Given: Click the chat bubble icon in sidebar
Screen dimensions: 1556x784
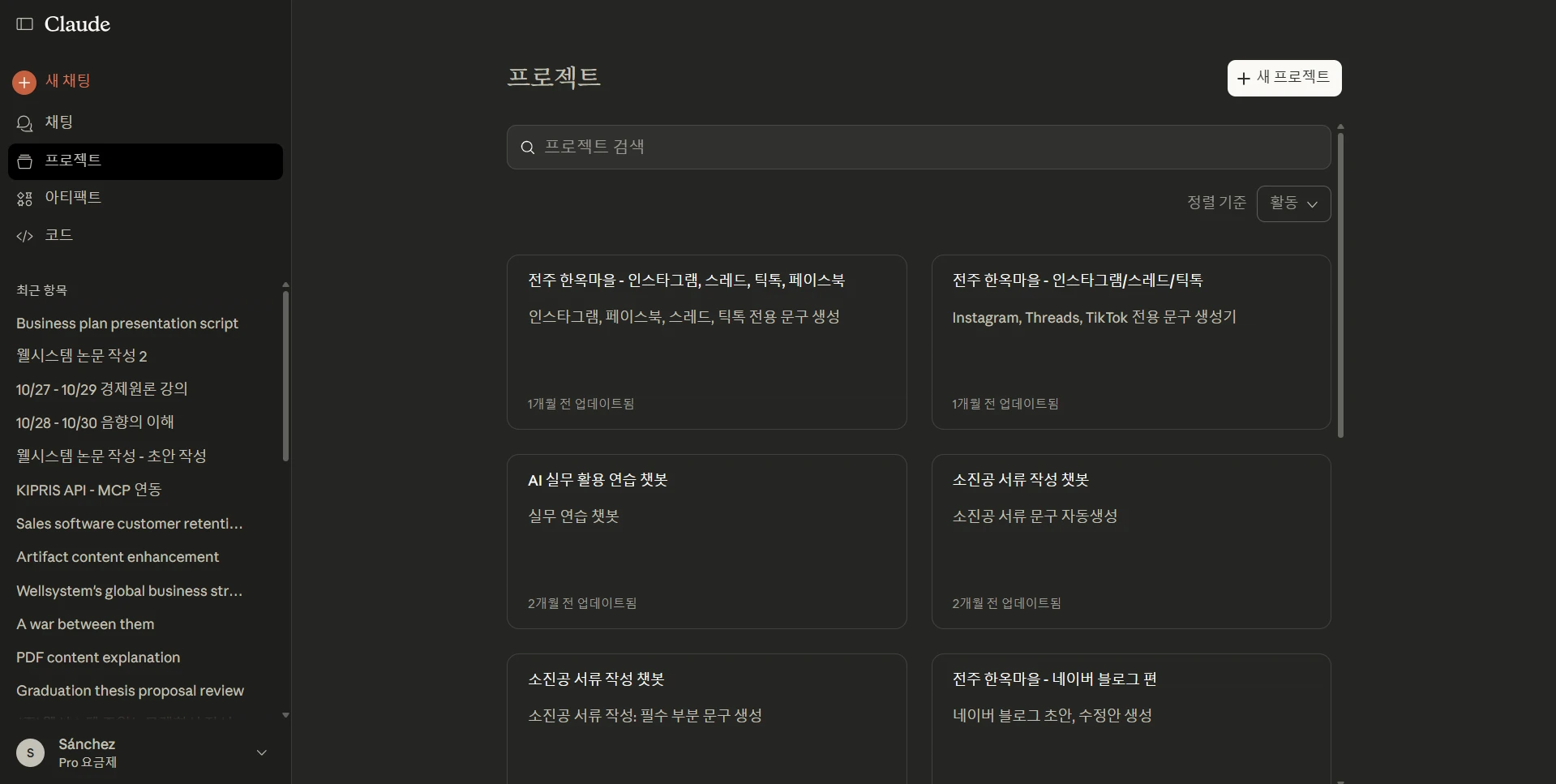Looking at the screenshot, I should (25, 123).
